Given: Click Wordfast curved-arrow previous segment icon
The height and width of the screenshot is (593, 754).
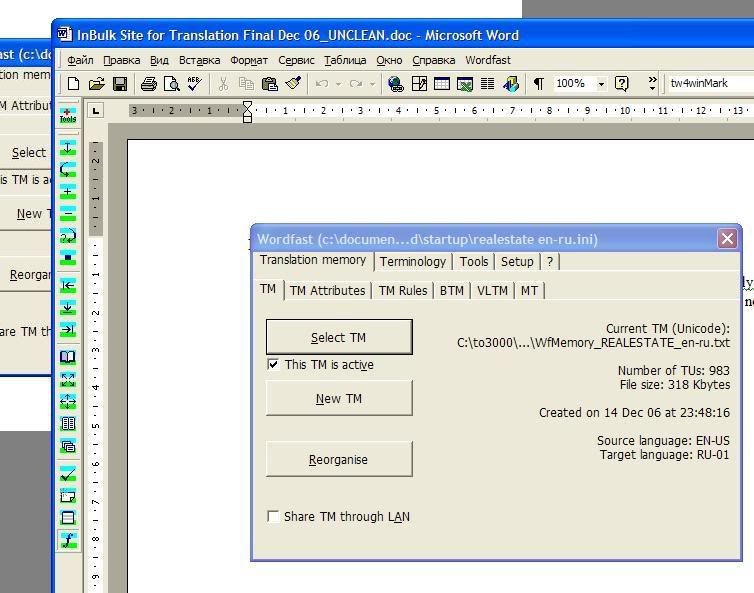Looking at the screenshot, I should click(68, 169).
